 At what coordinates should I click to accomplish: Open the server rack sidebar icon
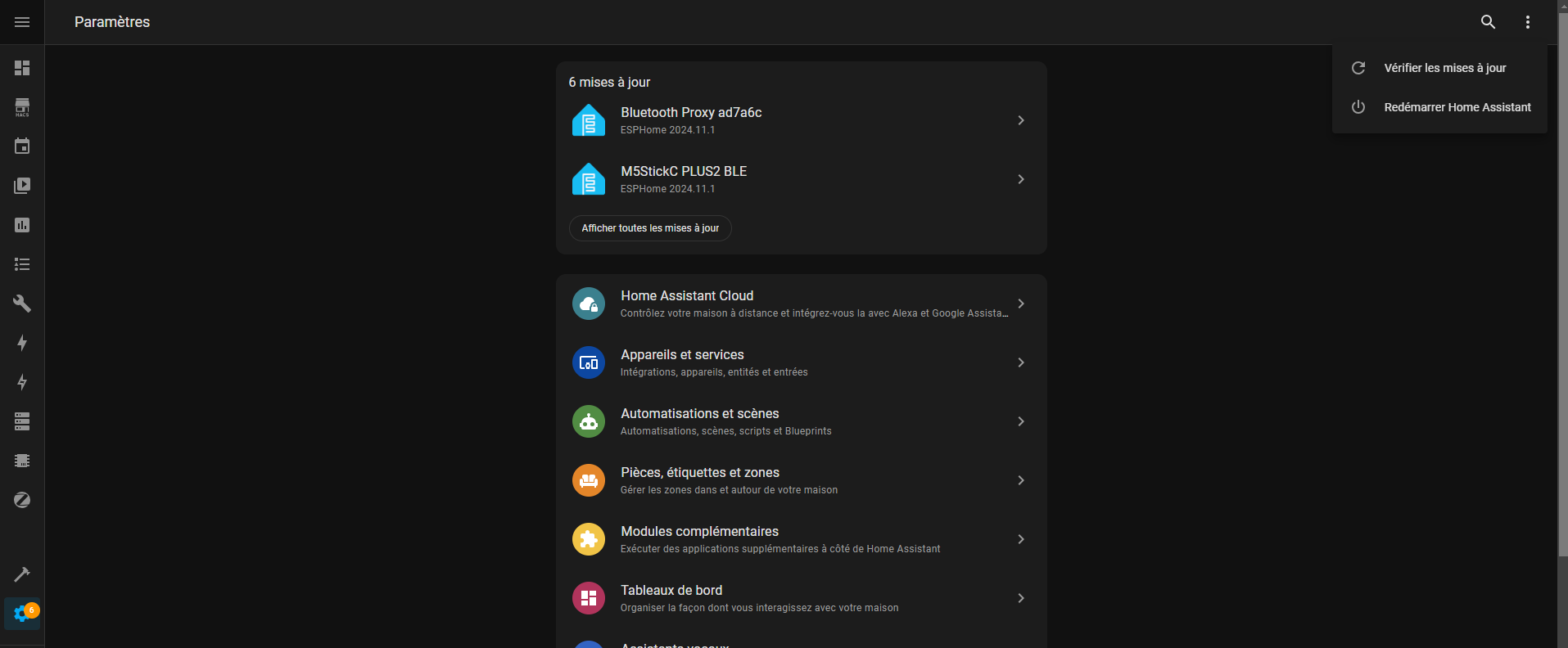(22, 421)
